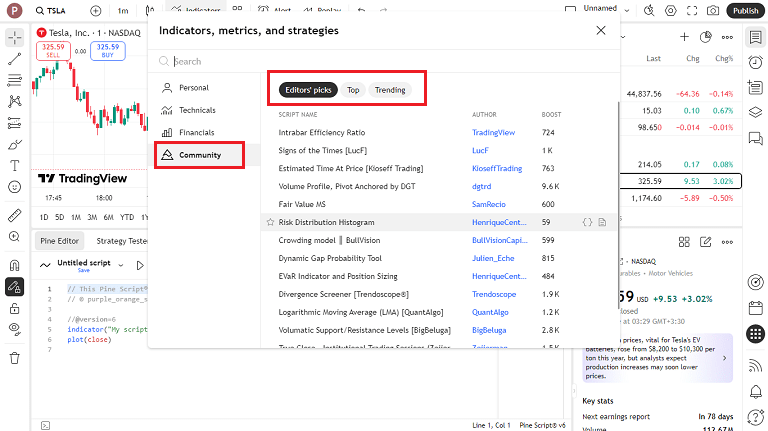768x431 pixels.
Task: Open the Measure ruler tool
Action: point(14,215)
